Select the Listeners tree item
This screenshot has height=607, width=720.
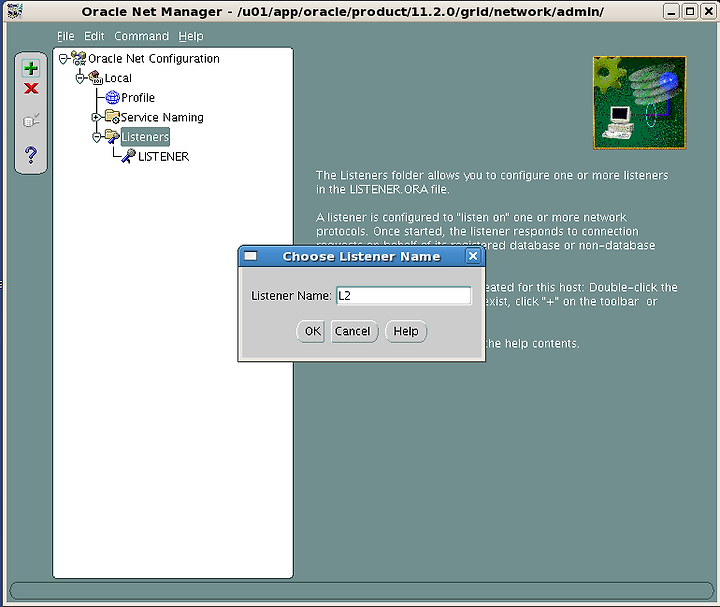tap(145, 137)
